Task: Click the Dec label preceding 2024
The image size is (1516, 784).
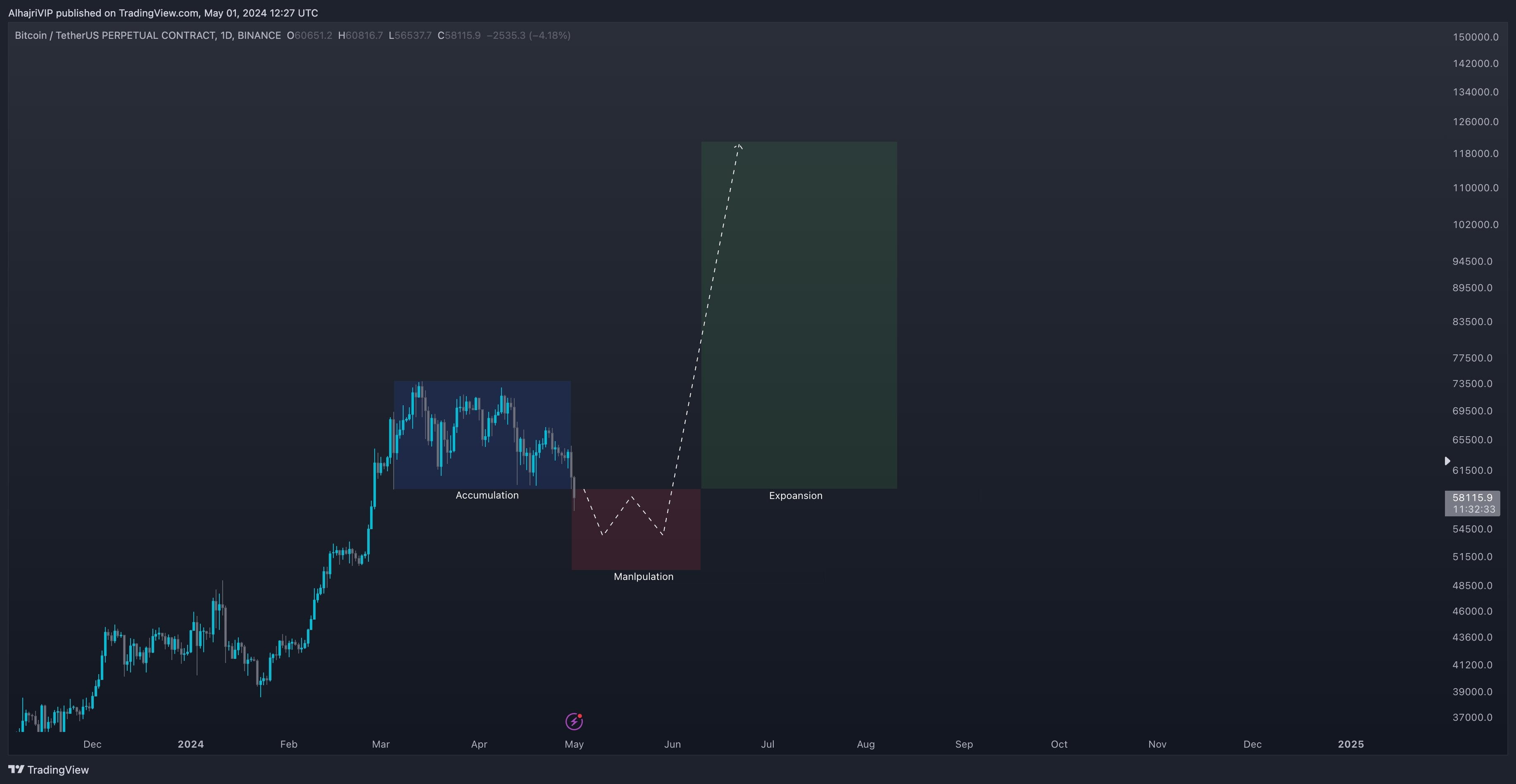Action: tap(93, 744)
